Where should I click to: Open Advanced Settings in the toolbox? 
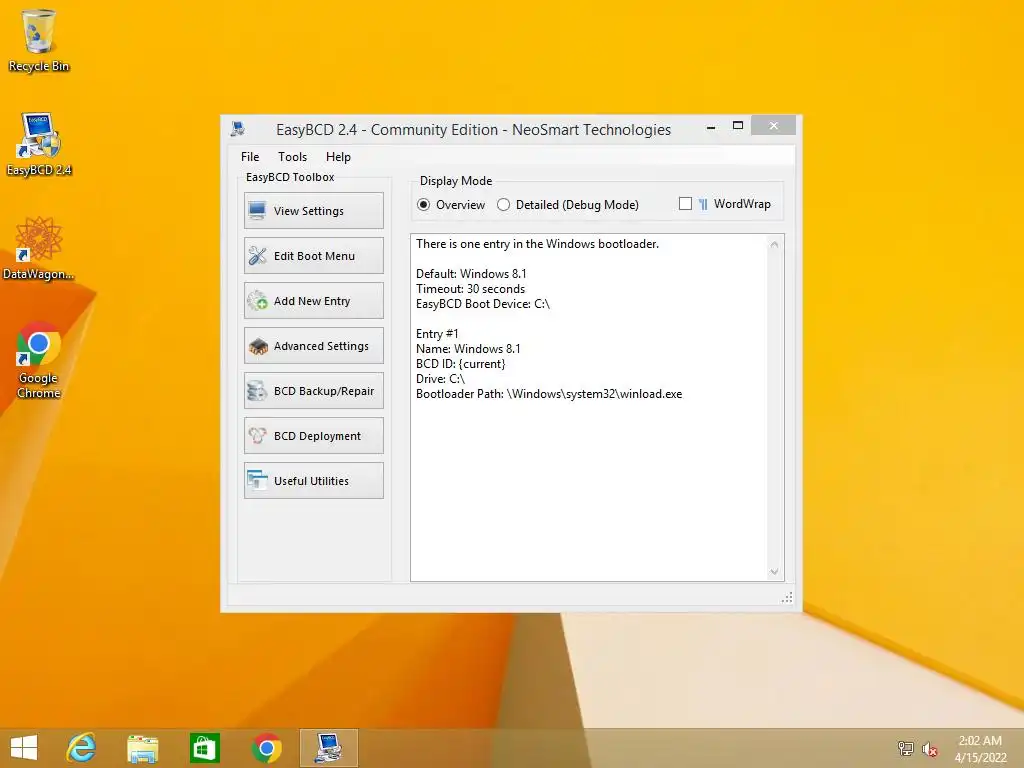tap(313, 345)
